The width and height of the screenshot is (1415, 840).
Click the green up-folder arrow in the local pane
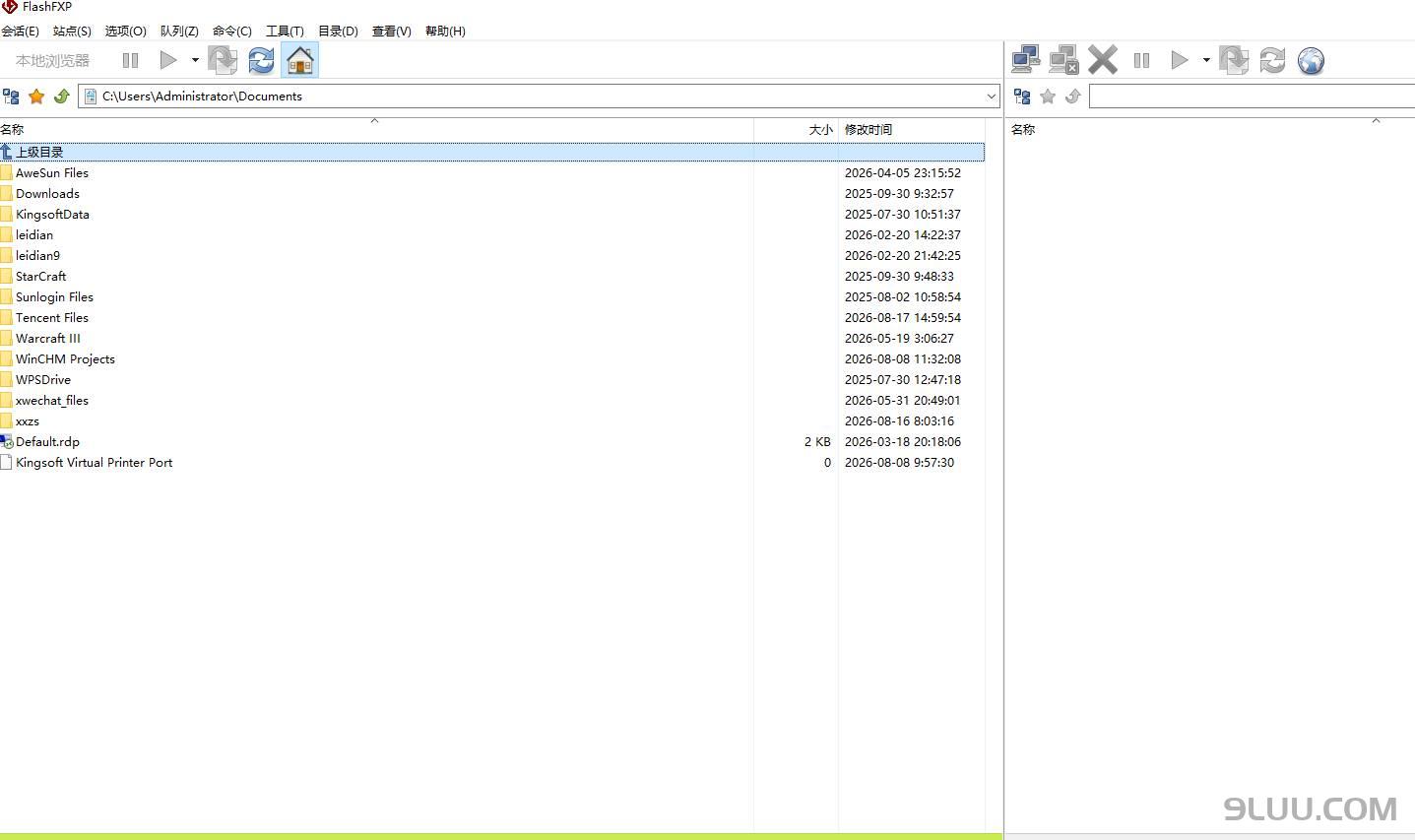[62, 97]
